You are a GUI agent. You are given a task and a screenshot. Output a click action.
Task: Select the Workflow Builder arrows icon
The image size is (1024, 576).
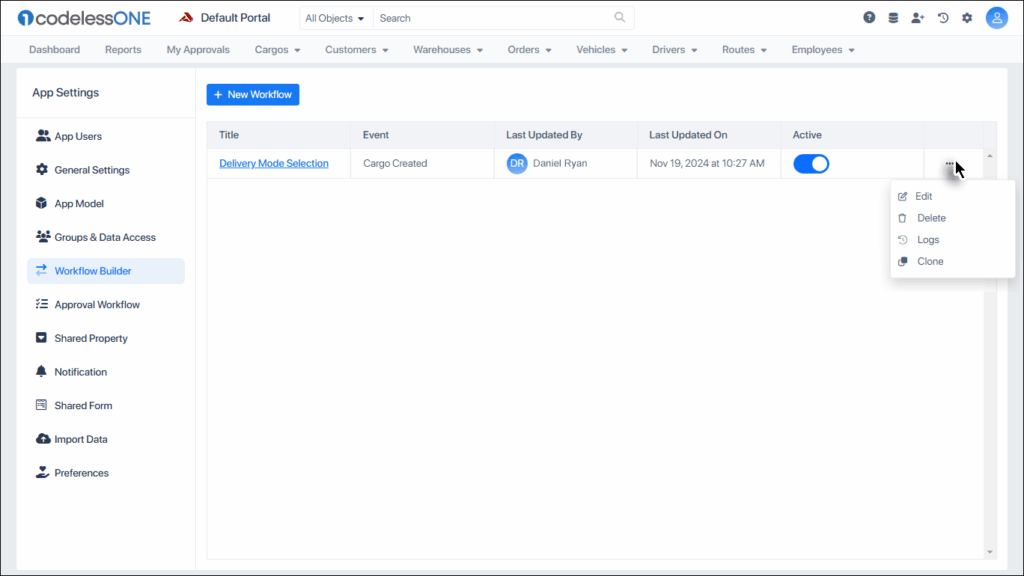41,270
